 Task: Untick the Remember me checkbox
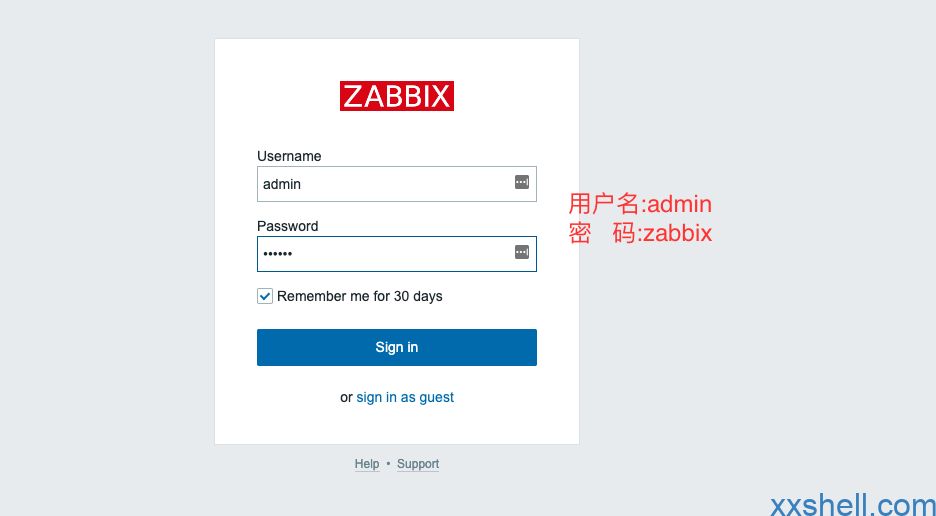(265, 296)
